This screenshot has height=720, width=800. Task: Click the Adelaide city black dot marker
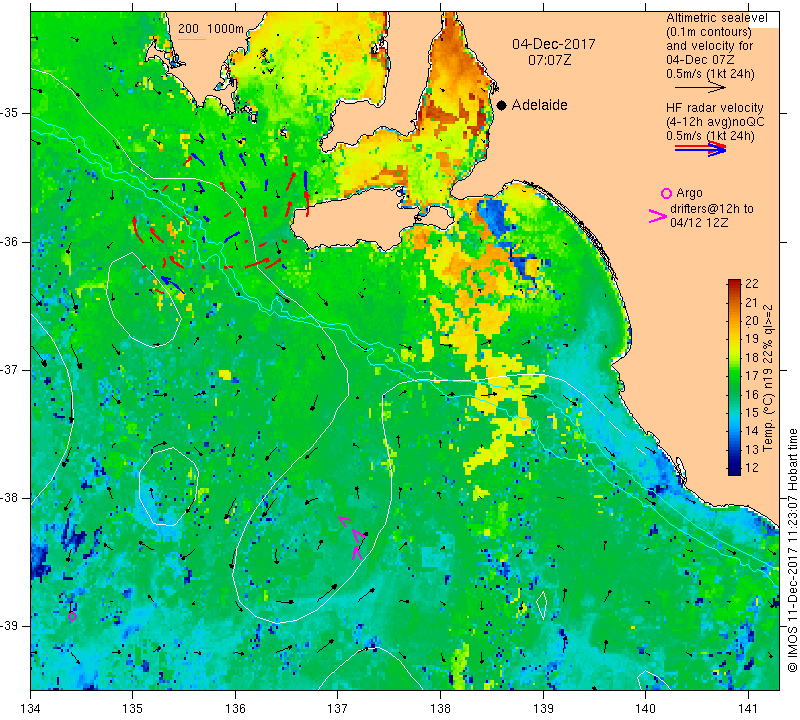tap(502, 105)
